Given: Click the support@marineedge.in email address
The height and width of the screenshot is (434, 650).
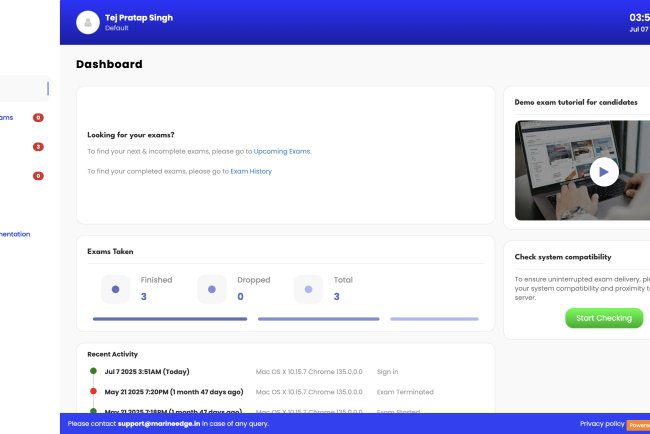Looking at the screenshot, I should (x=158, y=424).
